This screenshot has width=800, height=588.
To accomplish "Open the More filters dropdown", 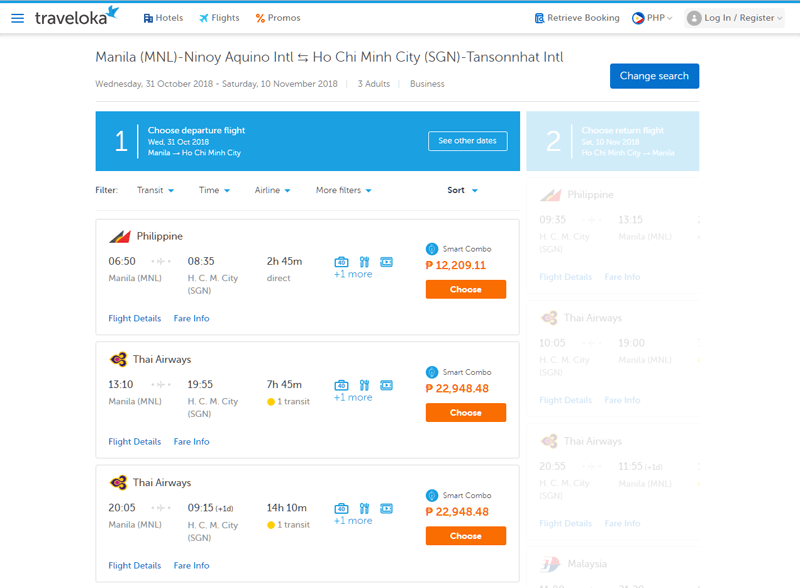I will 343,190.
